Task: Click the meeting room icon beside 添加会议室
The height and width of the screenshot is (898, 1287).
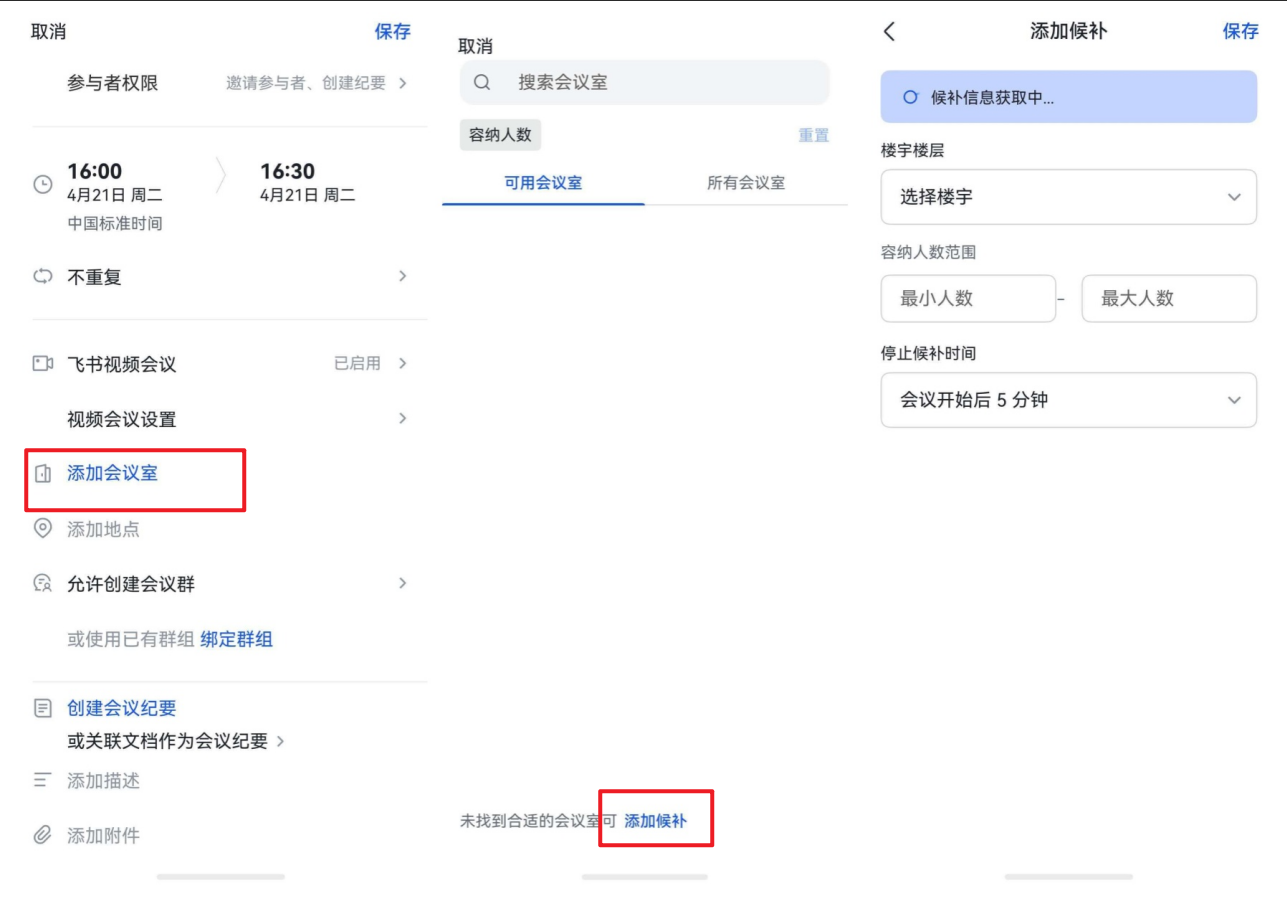Action: click(43, 473)
